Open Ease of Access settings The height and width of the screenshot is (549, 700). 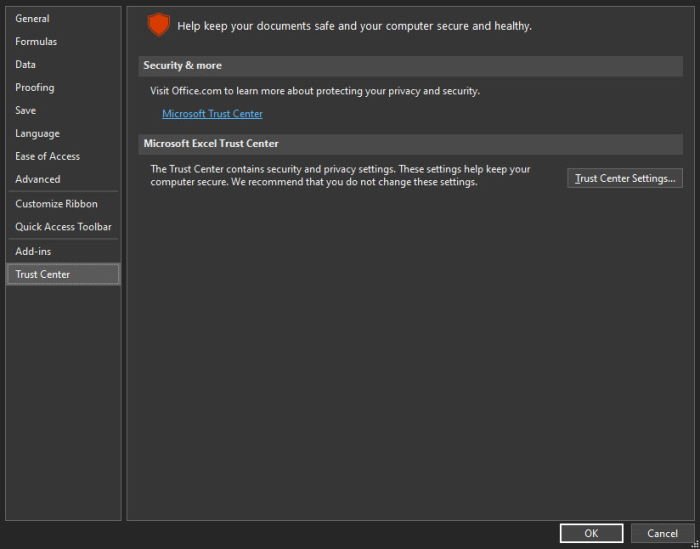(47, 157)
